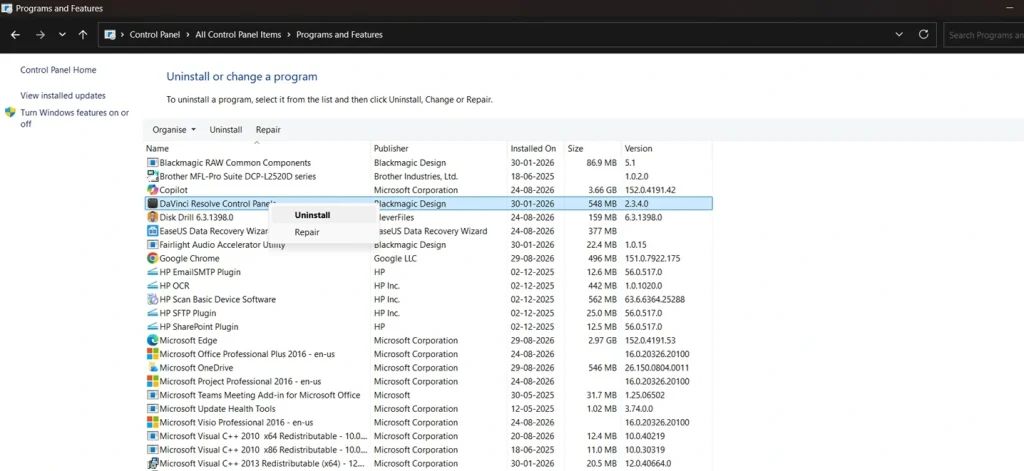Click the 3.66 GB size cell

601,190
